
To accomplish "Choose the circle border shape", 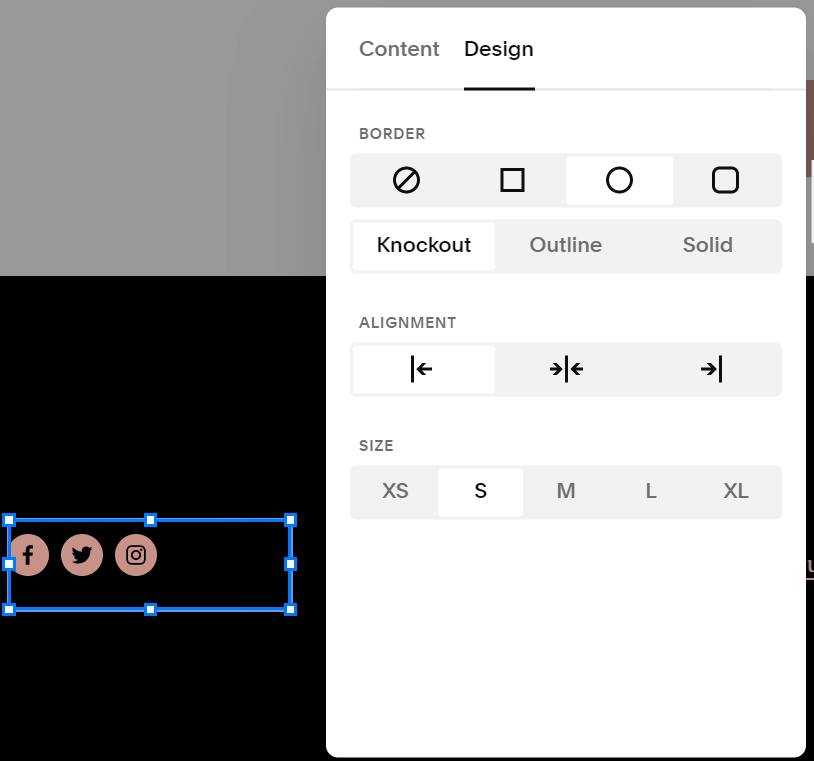I will click(x=619, y=181).
